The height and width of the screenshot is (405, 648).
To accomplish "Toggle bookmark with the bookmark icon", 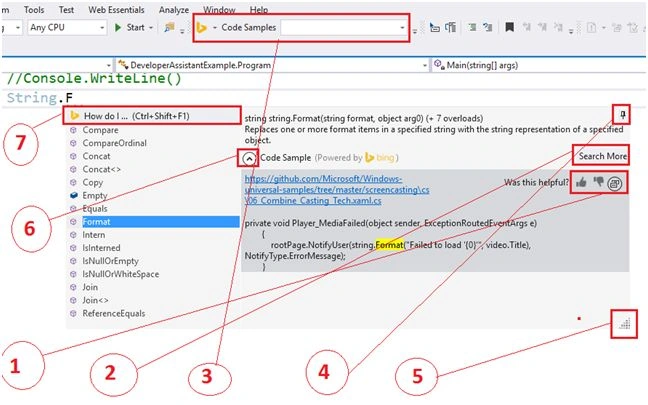I will [510, 28].
